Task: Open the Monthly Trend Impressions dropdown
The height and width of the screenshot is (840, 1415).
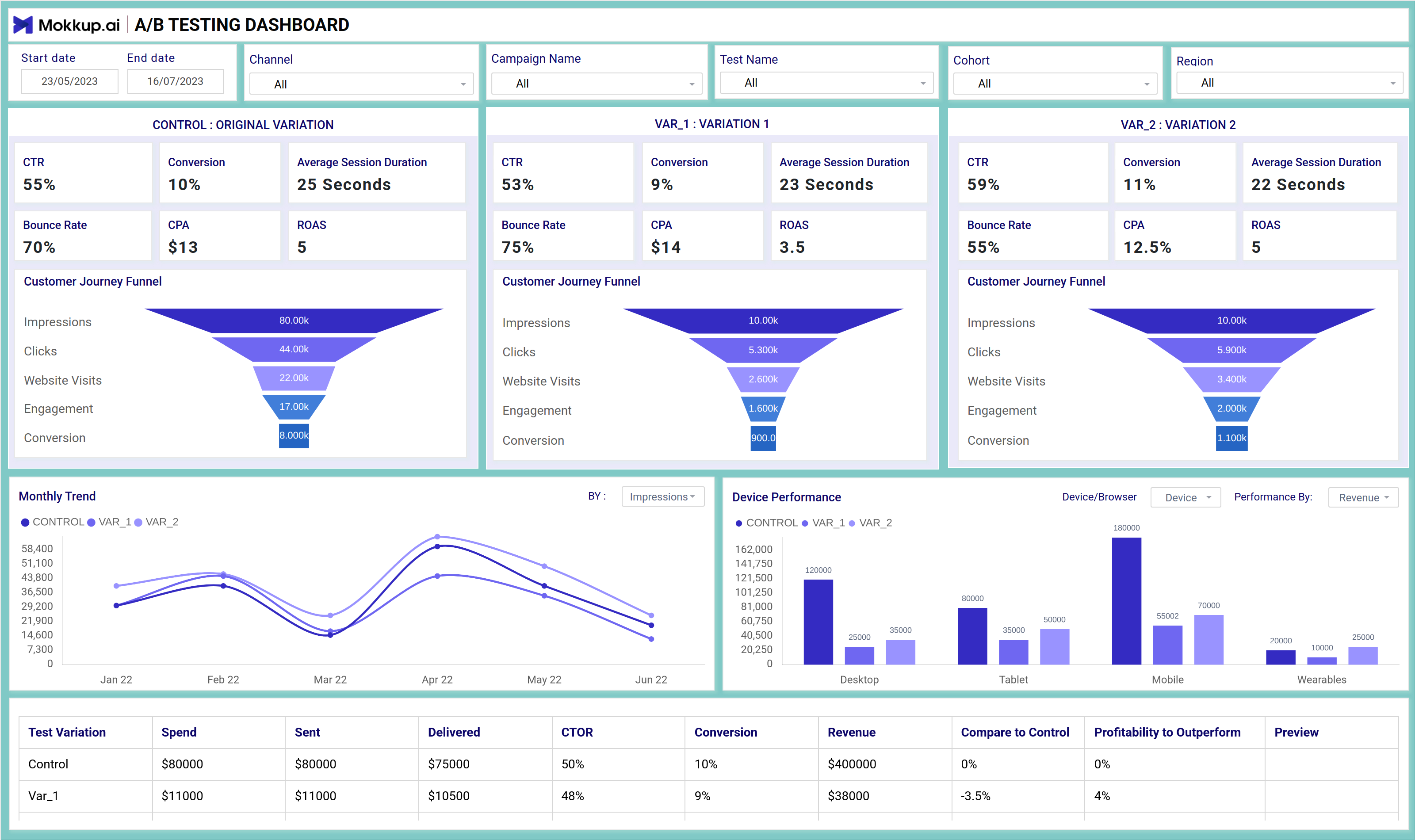Action: click(663, 496)
